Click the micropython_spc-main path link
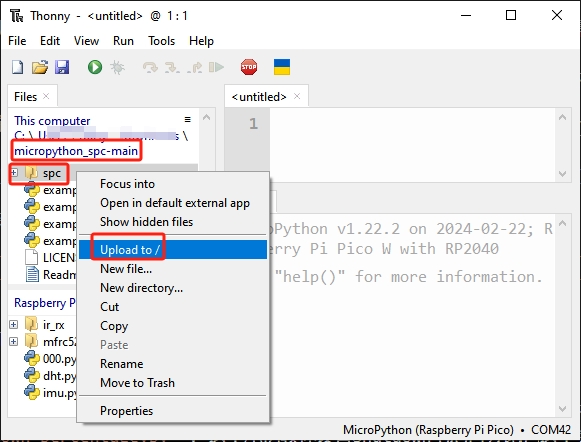581x442 pixels. click(x=76, y=151)
